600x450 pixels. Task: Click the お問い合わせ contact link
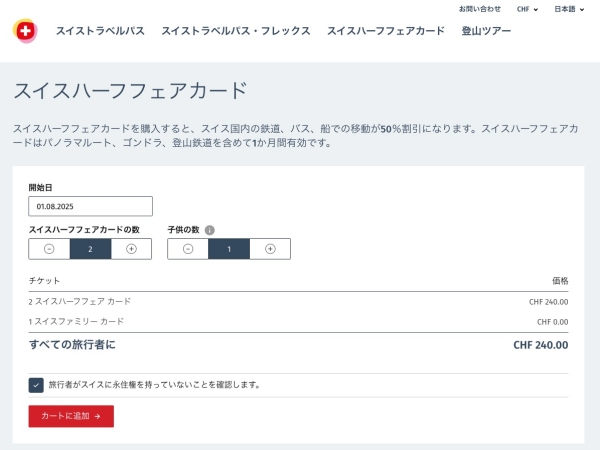click(480, 9)
